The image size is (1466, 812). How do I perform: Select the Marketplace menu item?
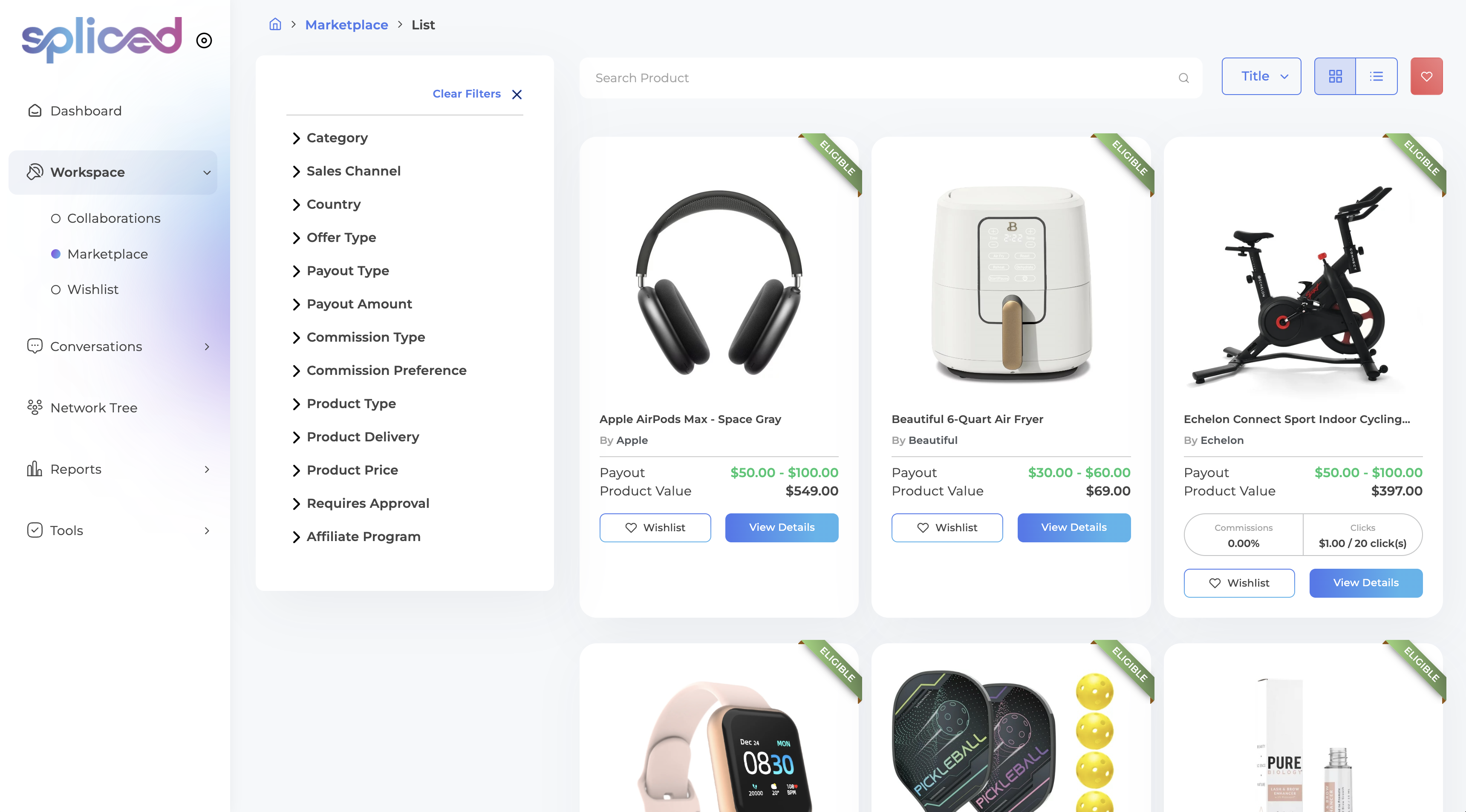[x=107, y=253]
